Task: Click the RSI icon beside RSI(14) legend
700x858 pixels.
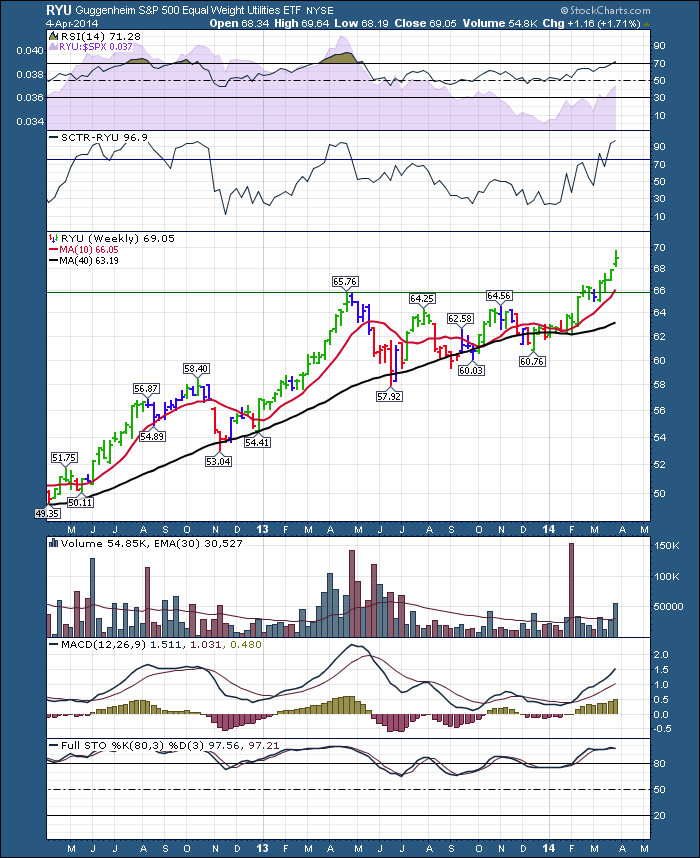Action: click(x=53, y=36)
